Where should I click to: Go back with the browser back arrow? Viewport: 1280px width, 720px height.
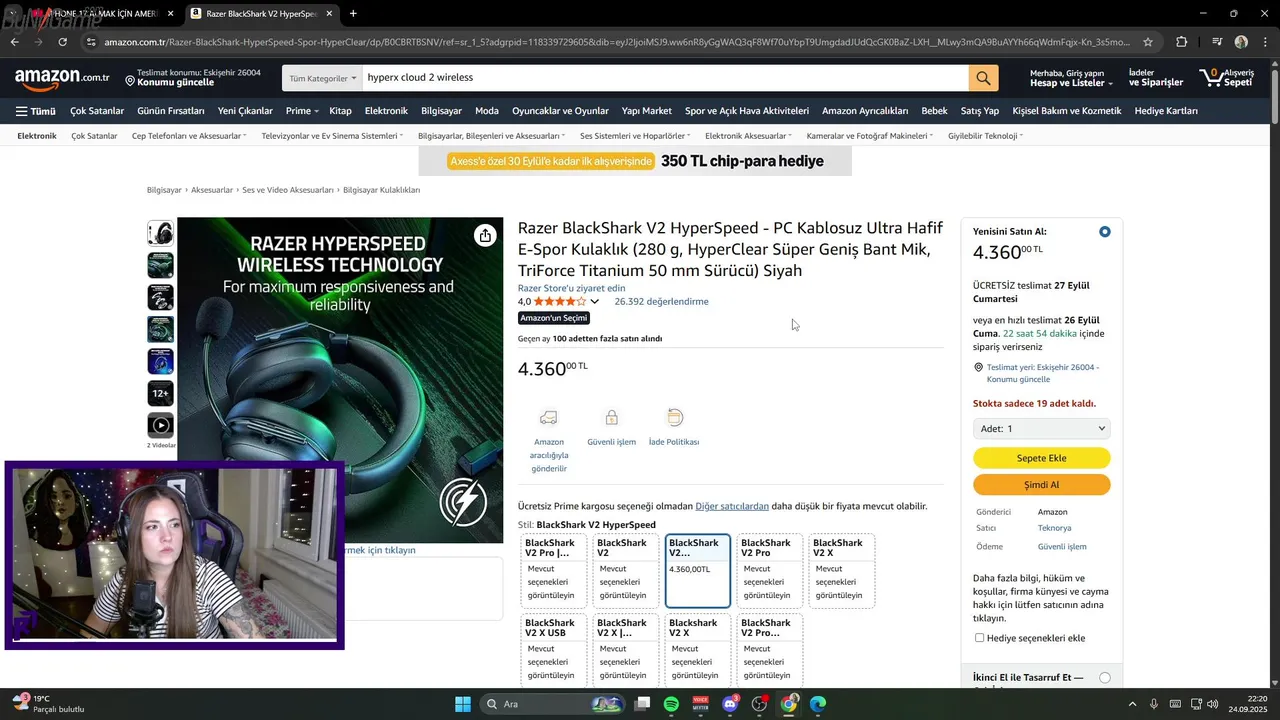point(14,42)
